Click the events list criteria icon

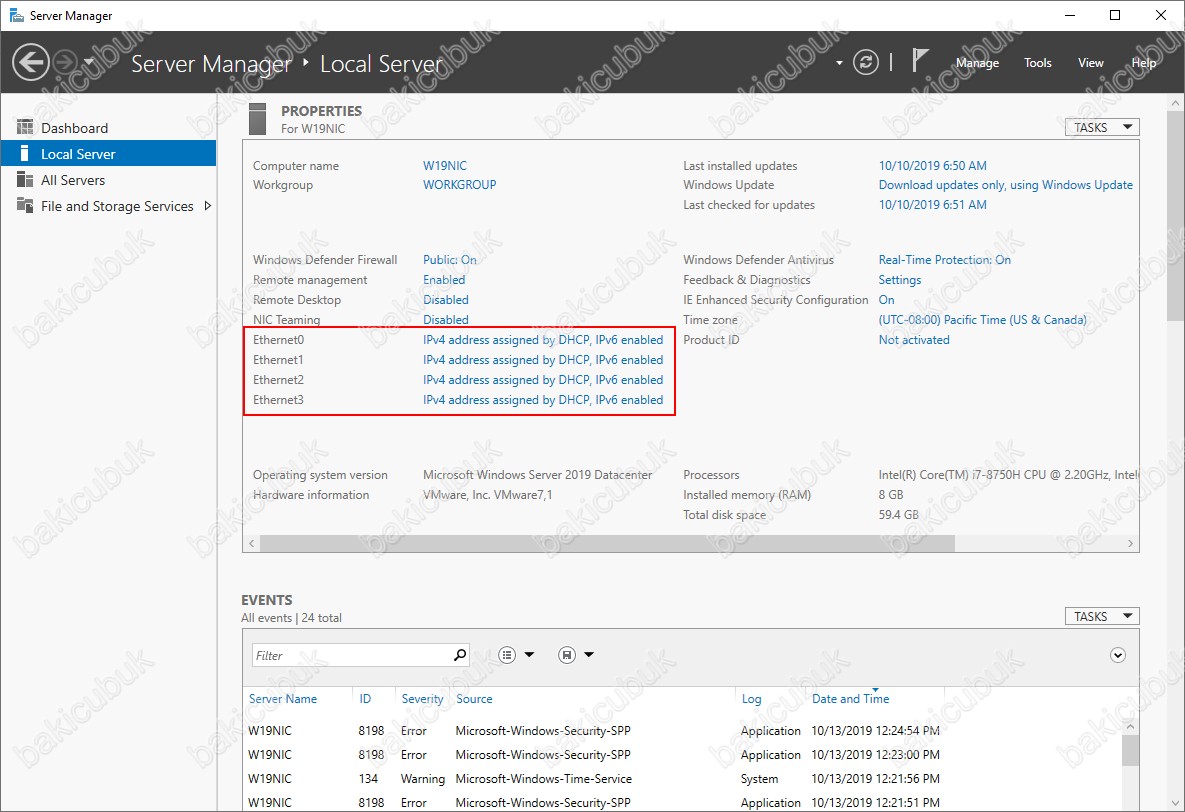pyautogui.click(x=507, y=655)
